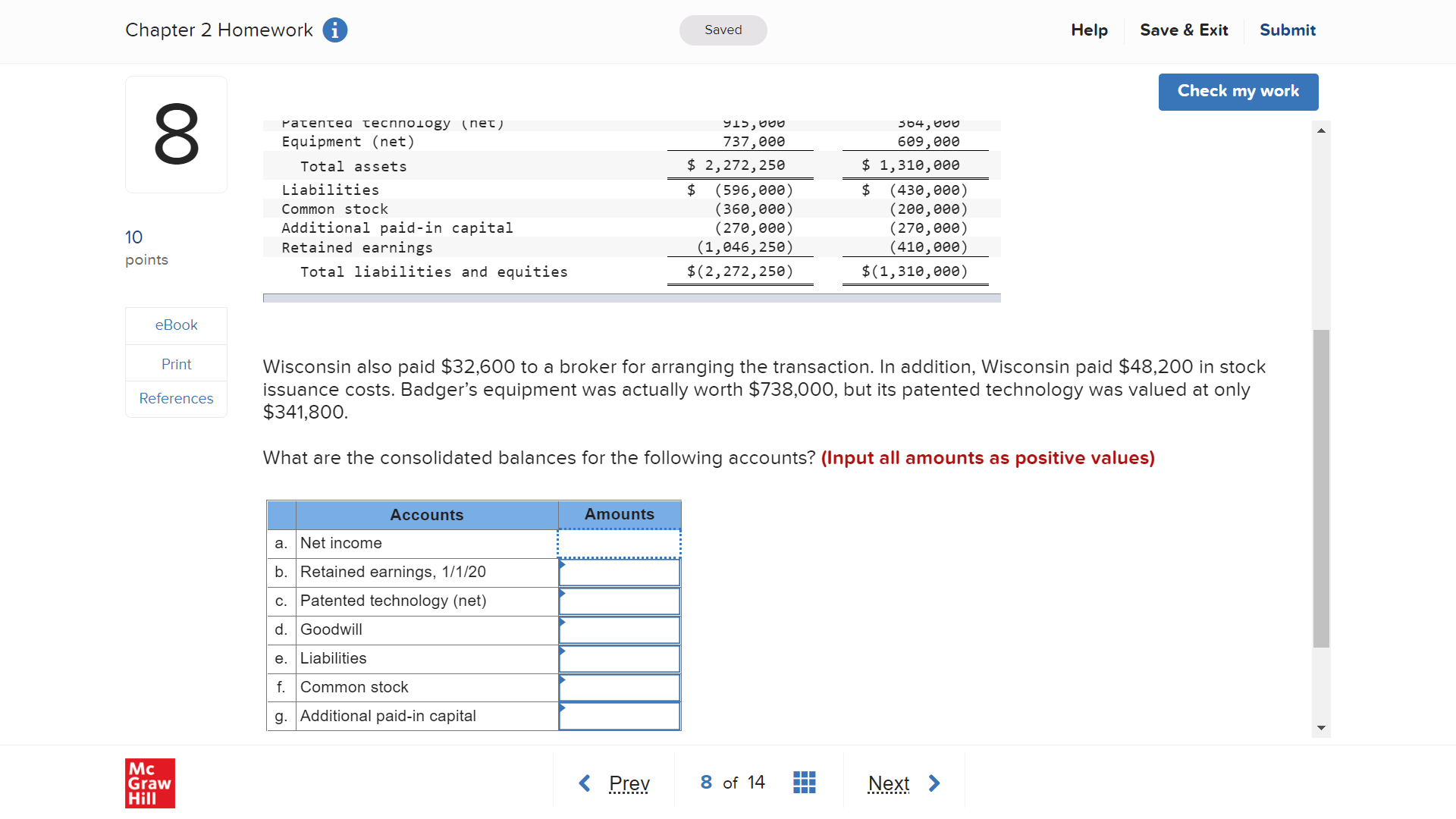Click the Saved status indicator
Image resolution: width=1456 pixels, height=819 pixels.
(x=723, y=30)
